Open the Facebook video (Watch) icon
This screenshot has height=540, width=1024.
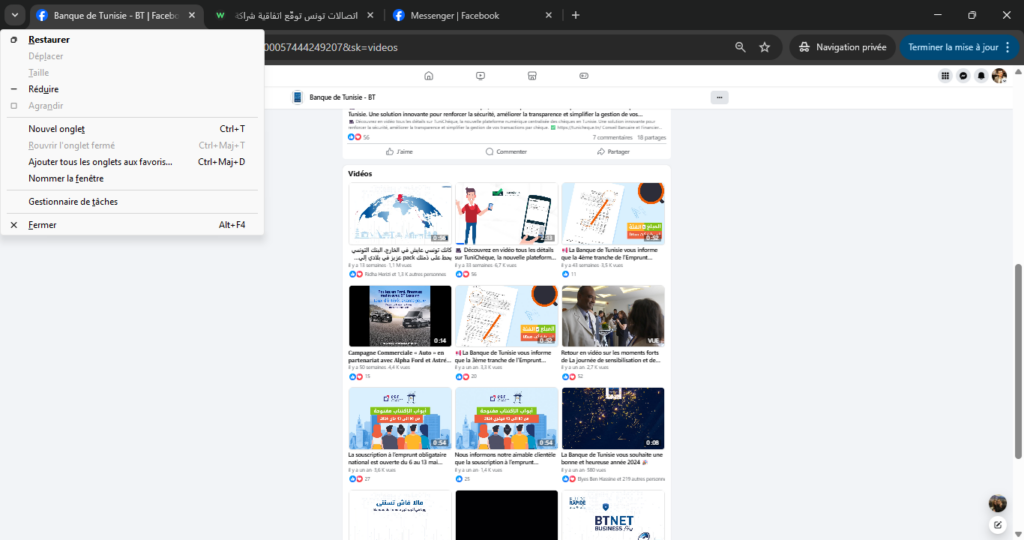pos(481,76)
